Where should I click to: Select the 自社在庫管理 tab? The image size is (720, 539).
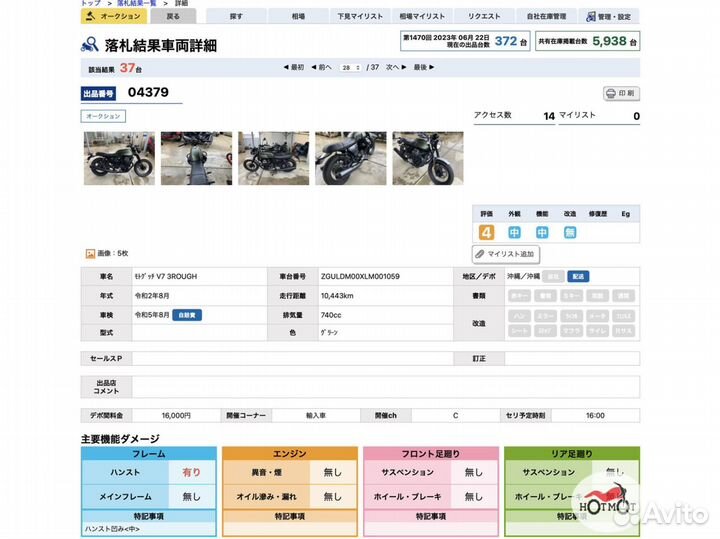tap(546, 17)
